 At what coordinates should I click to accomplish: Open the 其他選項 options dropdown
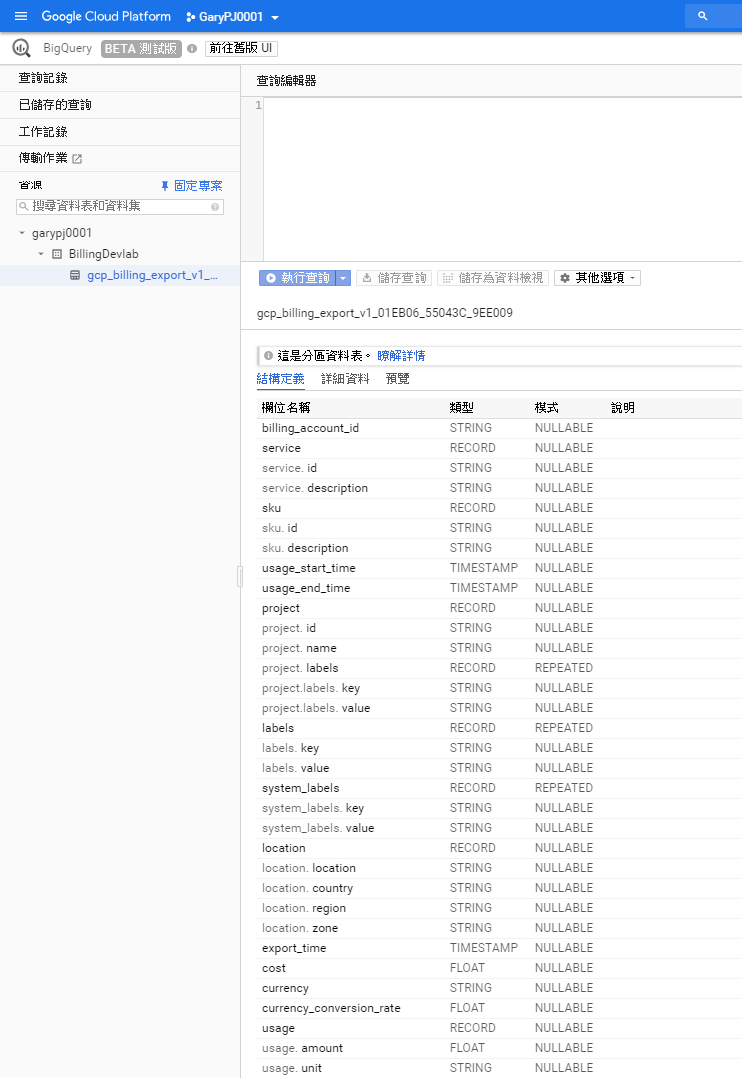click(x=598, y=278)
